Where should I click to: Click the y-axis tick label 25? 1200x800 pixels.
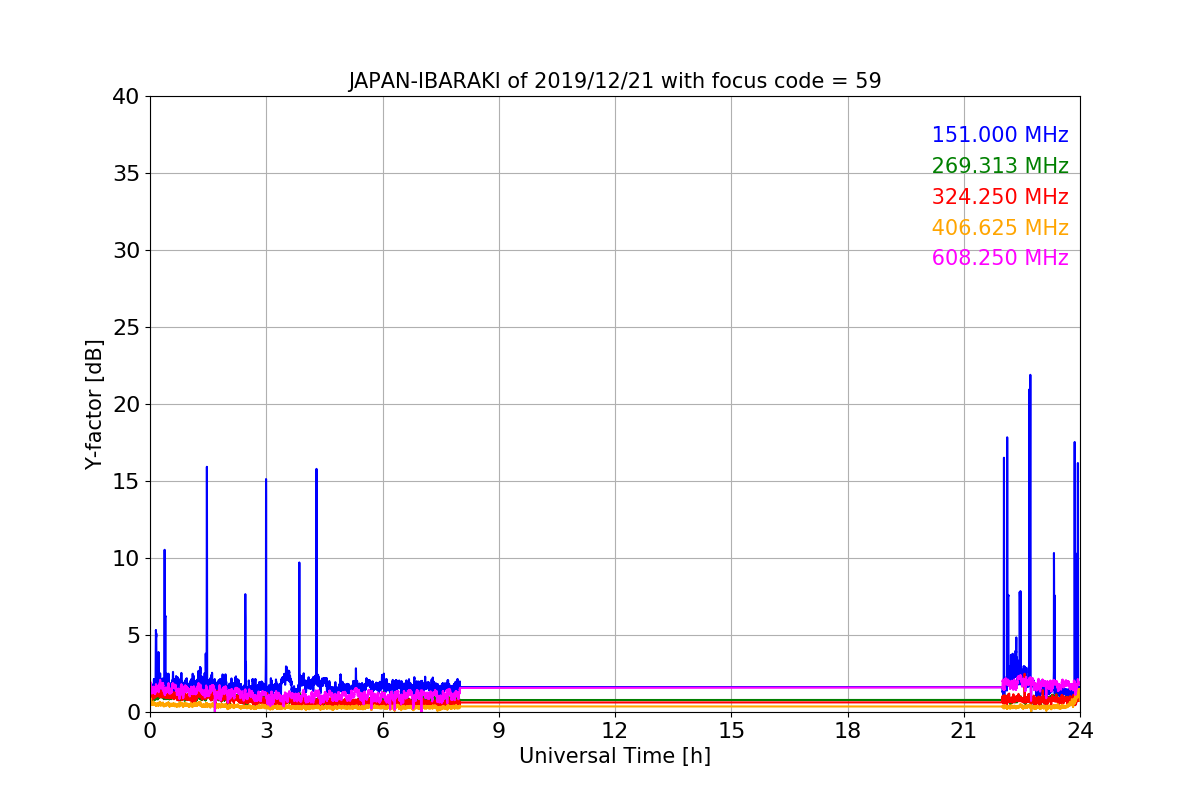126,328
